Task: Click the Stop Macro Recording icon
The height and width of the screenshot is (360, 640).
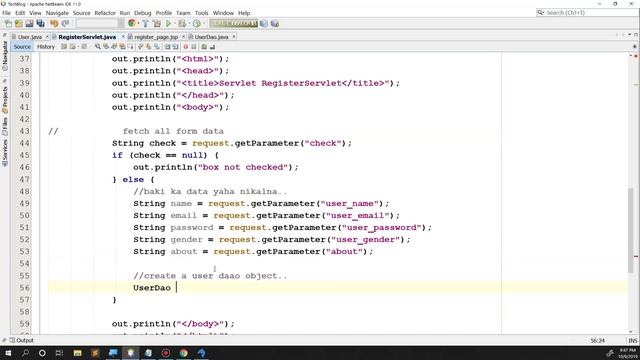Action: coord(193,47)
